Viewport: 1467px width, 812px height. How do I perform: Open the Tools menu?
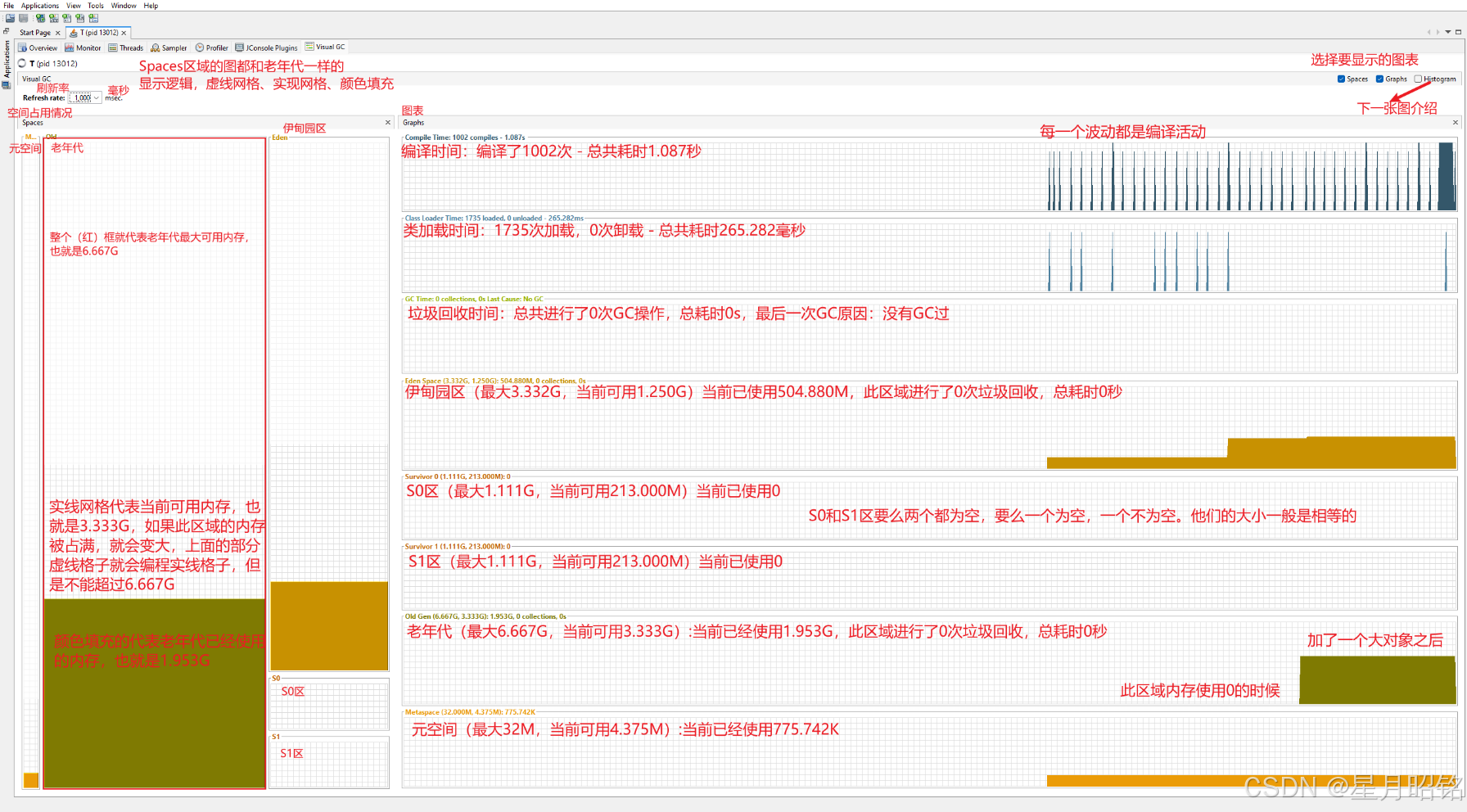coord(96,6)
